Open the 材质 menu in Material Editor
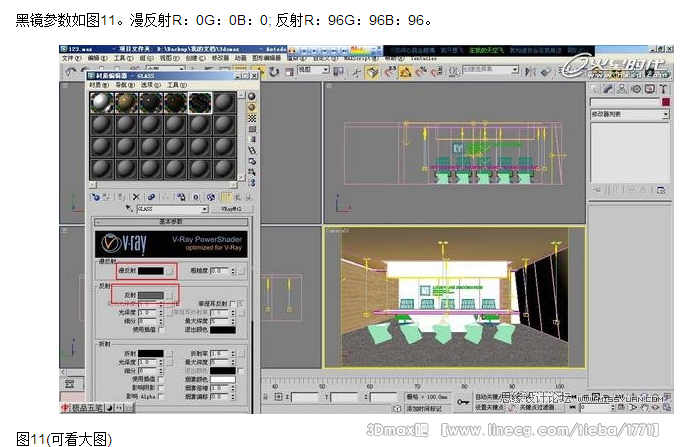Viewport: 688px width, 447px height. click(99, 85)
